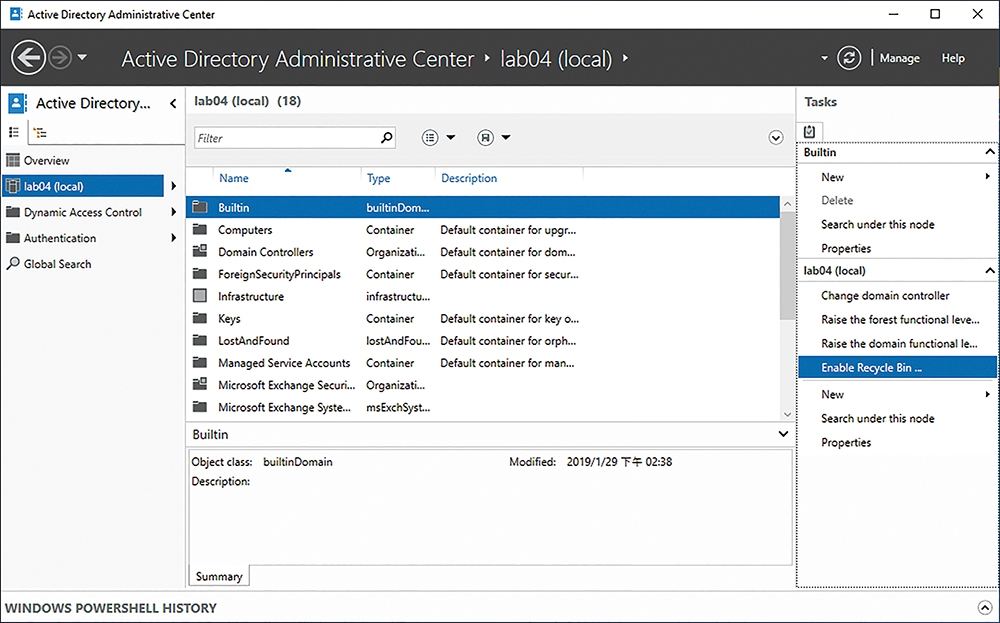Expand the filter criteria chevron button
The image size is (1000, 623).
tap(776, 138)
